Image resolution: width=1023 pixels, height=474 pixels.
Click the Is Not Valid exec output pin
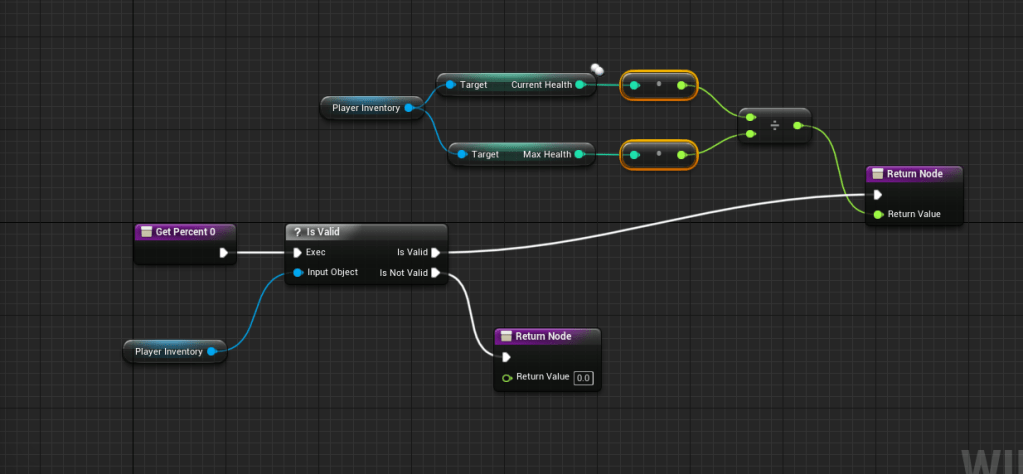tap(435, 273)
